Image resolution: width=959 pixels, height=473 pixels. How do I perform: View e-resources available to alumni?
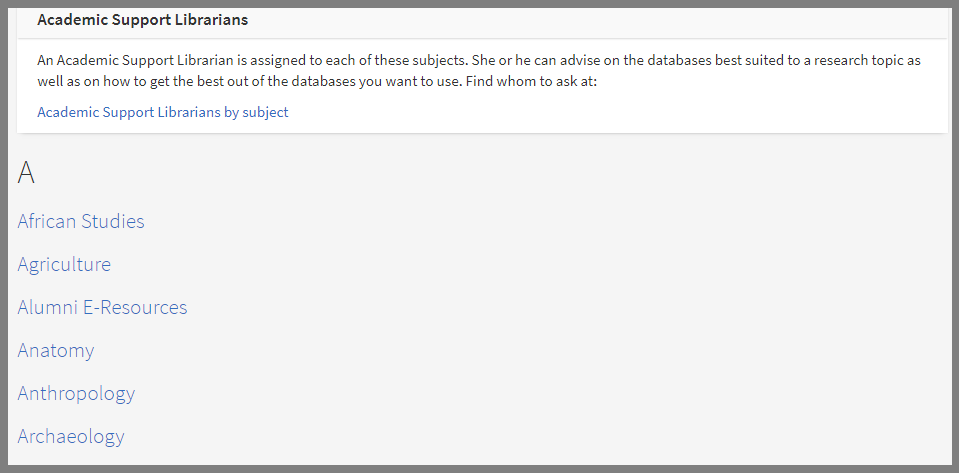tap(102, 307)
